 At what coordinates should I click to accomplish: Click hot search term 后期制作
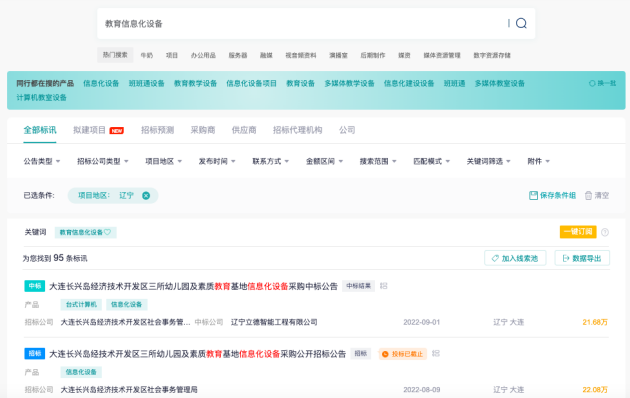372,55
